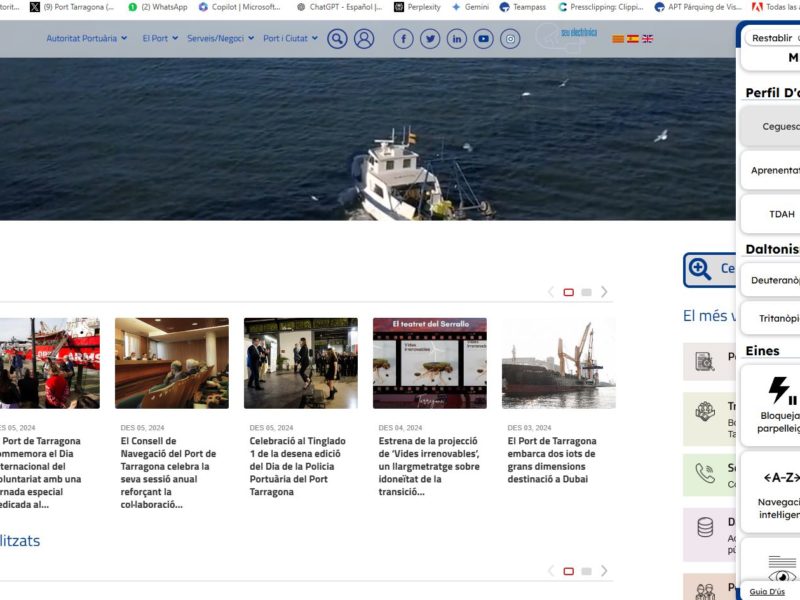Select the second page dot of lower carousel

click(x=587, y=571)
